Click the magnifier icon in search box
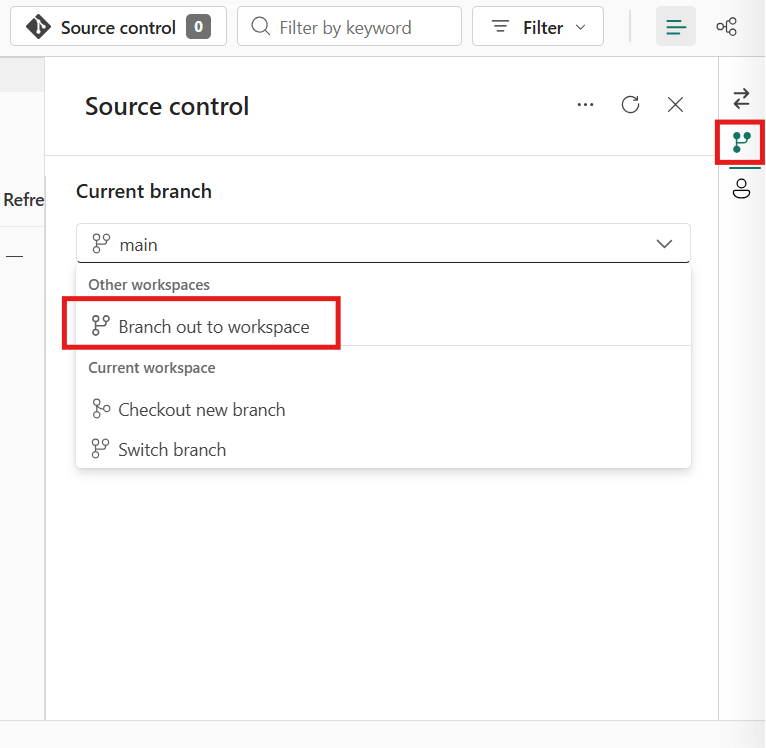This screenshot has height=748, width=766. (261, 26)
